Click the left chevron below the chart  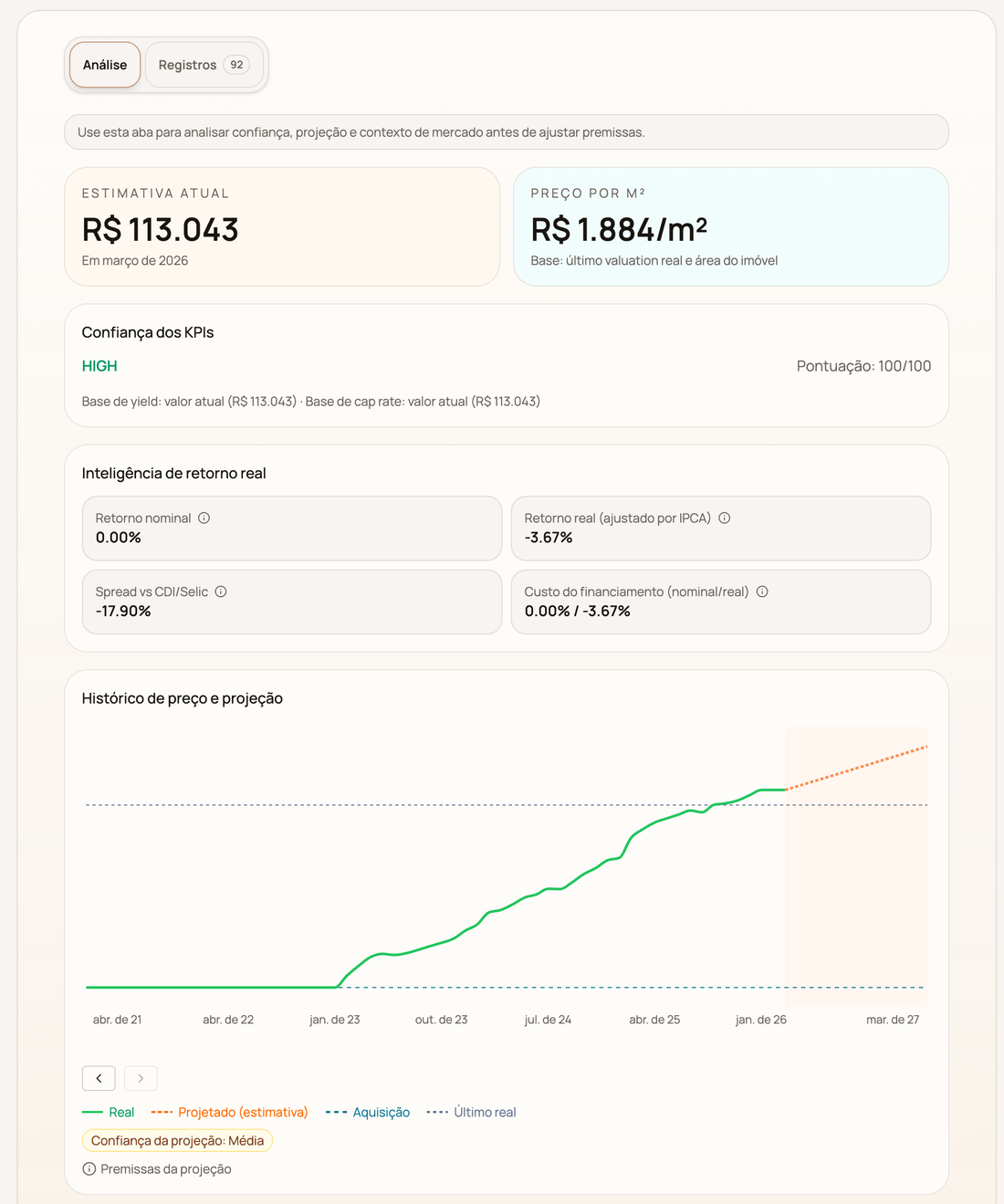tap(99, 1078)
